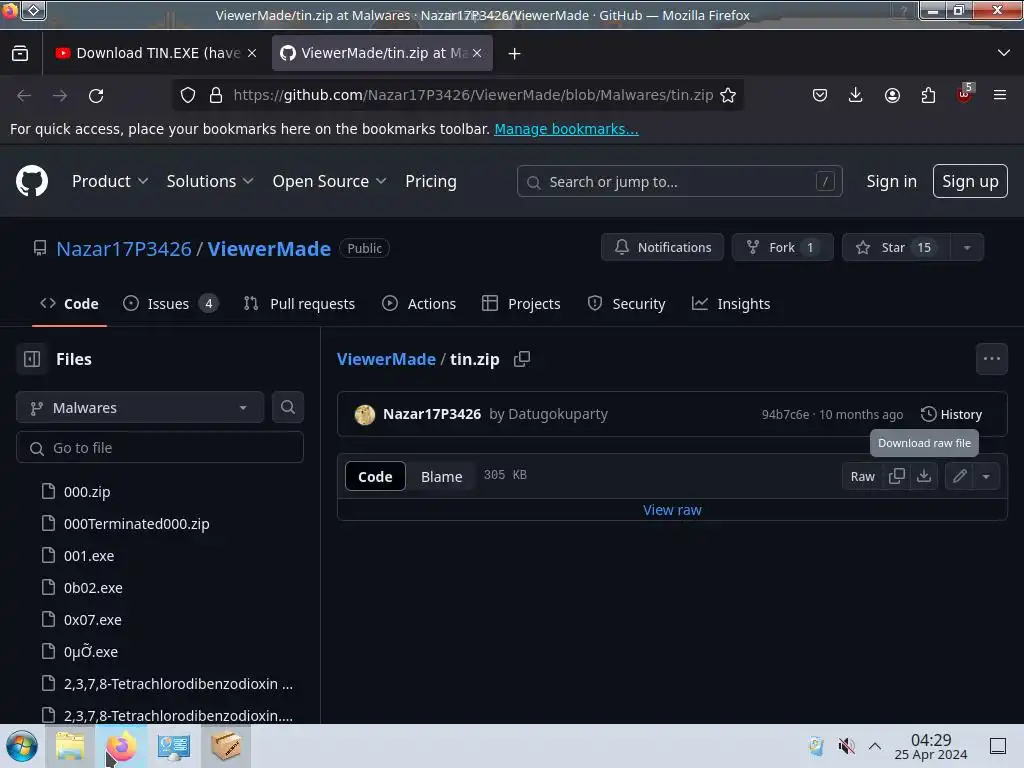Open the Pricing page
This screenshot has width=1024, height=768.
pos(430,181)
